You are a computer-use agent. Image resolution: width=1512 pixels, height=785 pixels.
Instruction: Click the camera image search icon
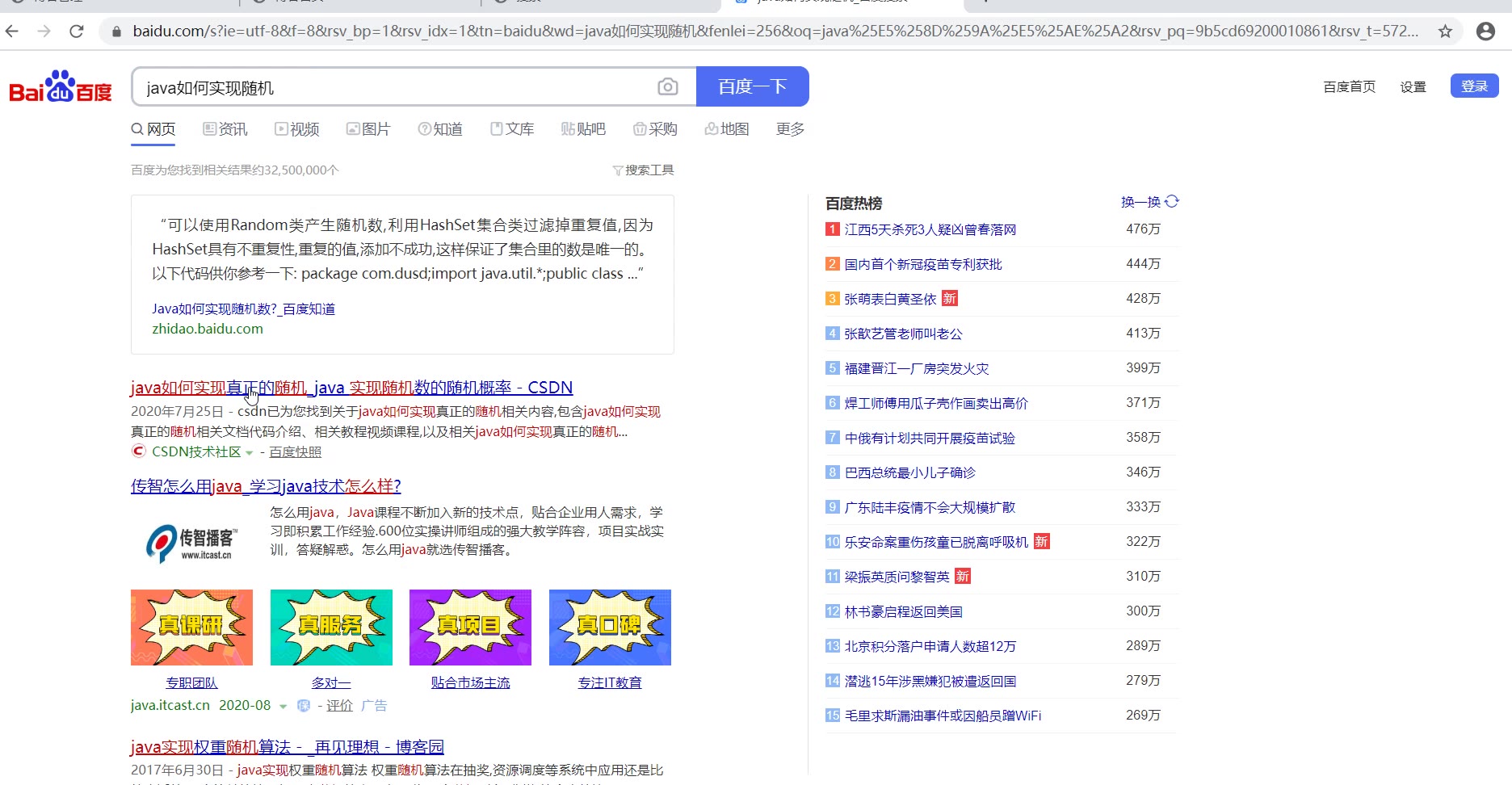pos(667,86)
